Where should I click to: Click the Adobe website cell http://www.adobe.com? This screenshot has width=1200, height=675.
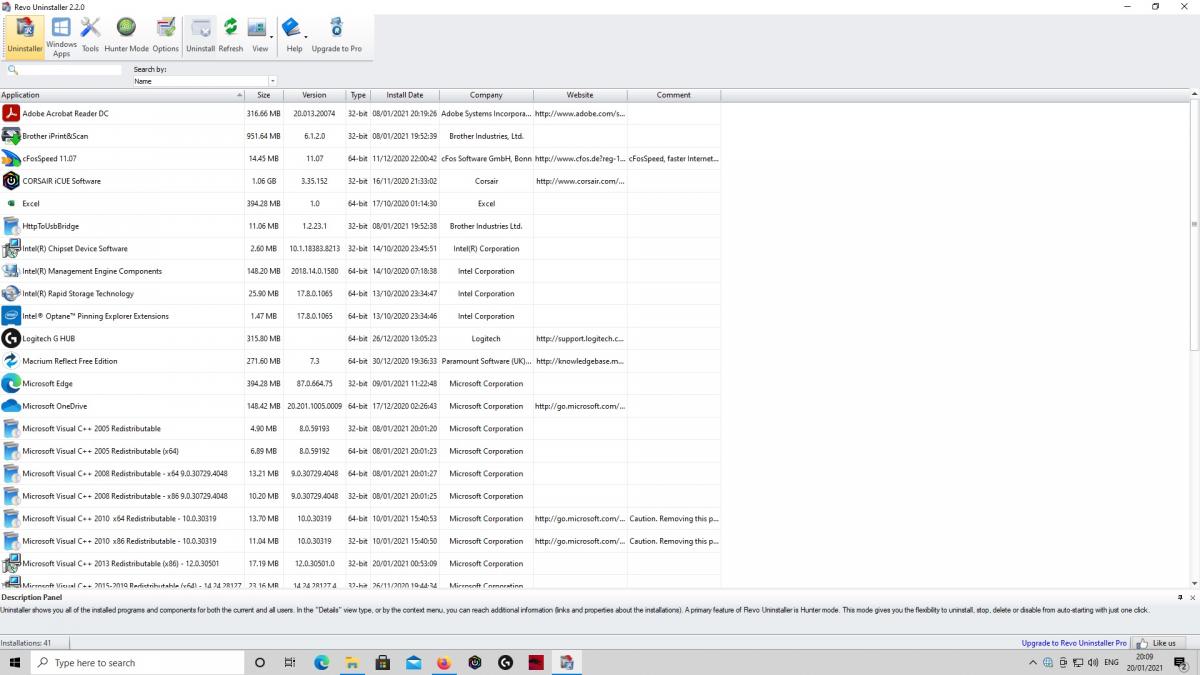point(580,113)
